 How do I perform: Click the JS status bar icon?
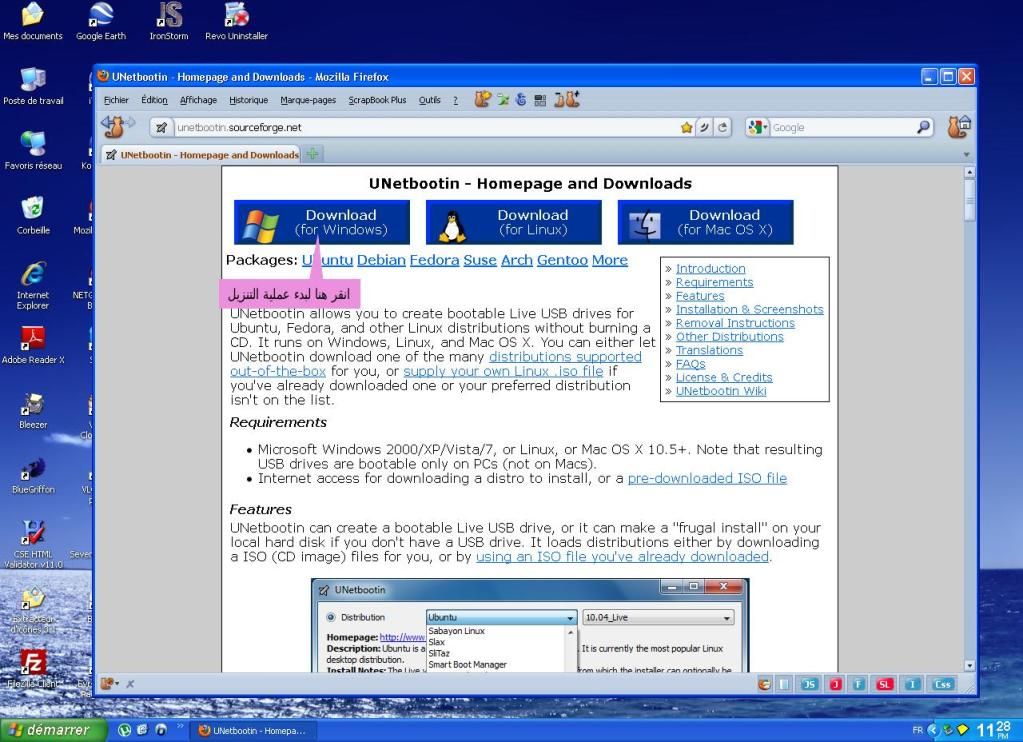[809, 684]
